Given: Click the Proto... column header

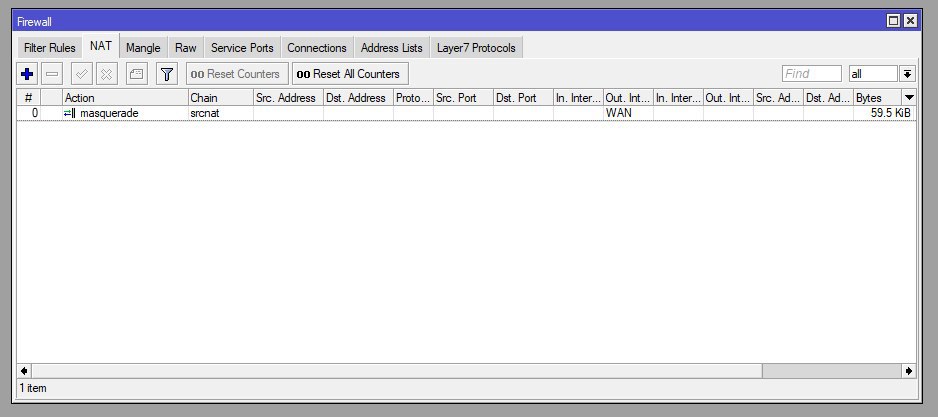Looking at the screenshot, I should click(x=413, y=98).
